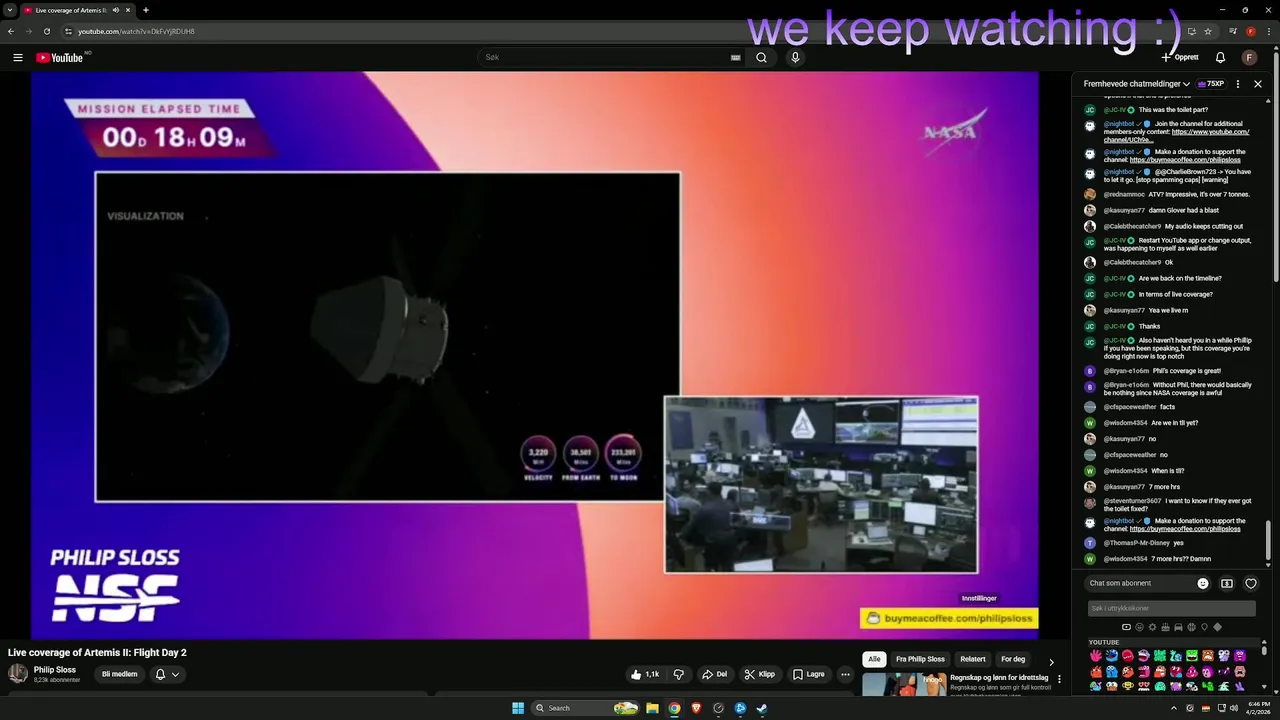Select the nature emoji category
This screenshot has width=1280, height=720.
tap(1152, 627)
